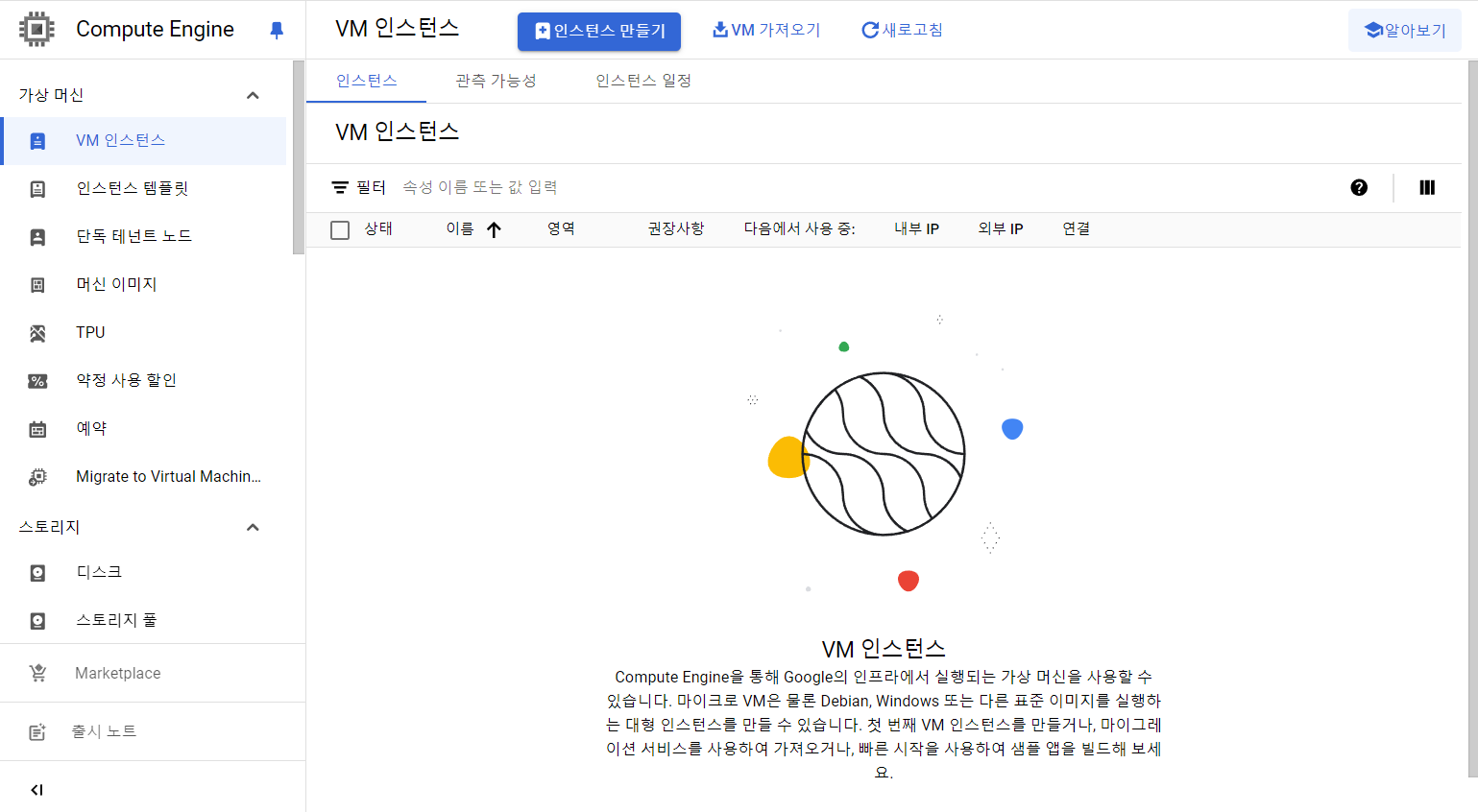Open column display options icon
Viewport: 1478px width, 812px height.
pyautogui.click(x=1427, y=187)
